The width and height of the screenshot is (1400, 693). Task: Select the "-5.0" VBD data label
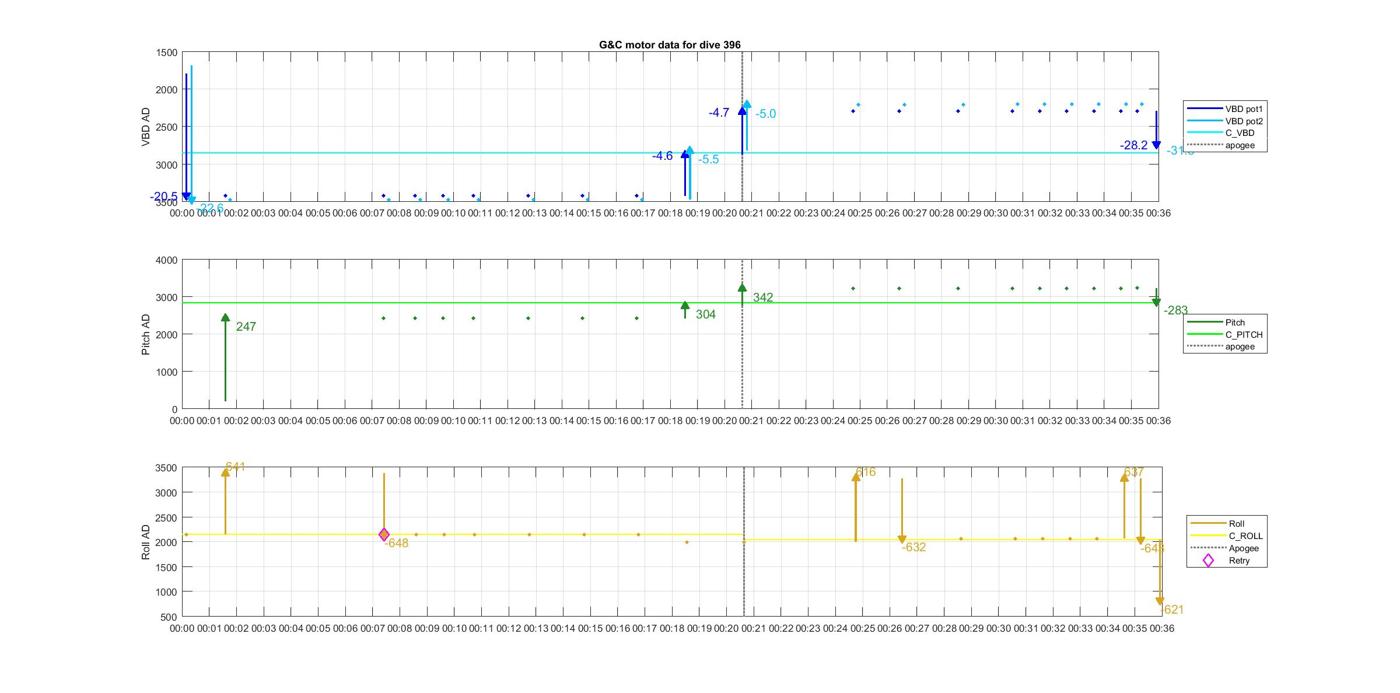766,114
